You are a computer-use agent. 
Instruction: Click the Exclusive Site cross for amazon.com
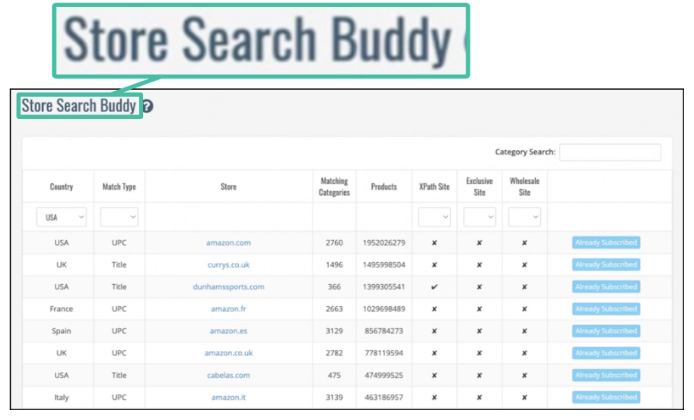479,243
